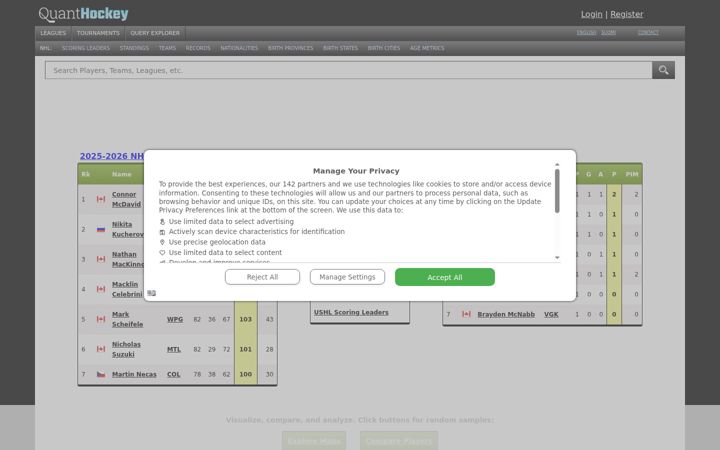The image size is (720, 450).
Task: Open Mark Scheifele's player page
Action: [x=127, y=319]
